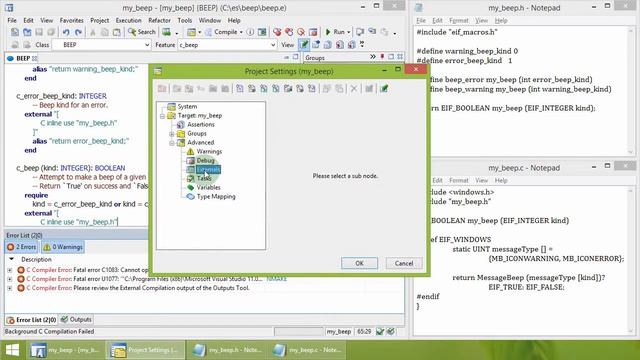Switch to the Outputs bottom tab
Screen dimensions: 640x360
76,320
